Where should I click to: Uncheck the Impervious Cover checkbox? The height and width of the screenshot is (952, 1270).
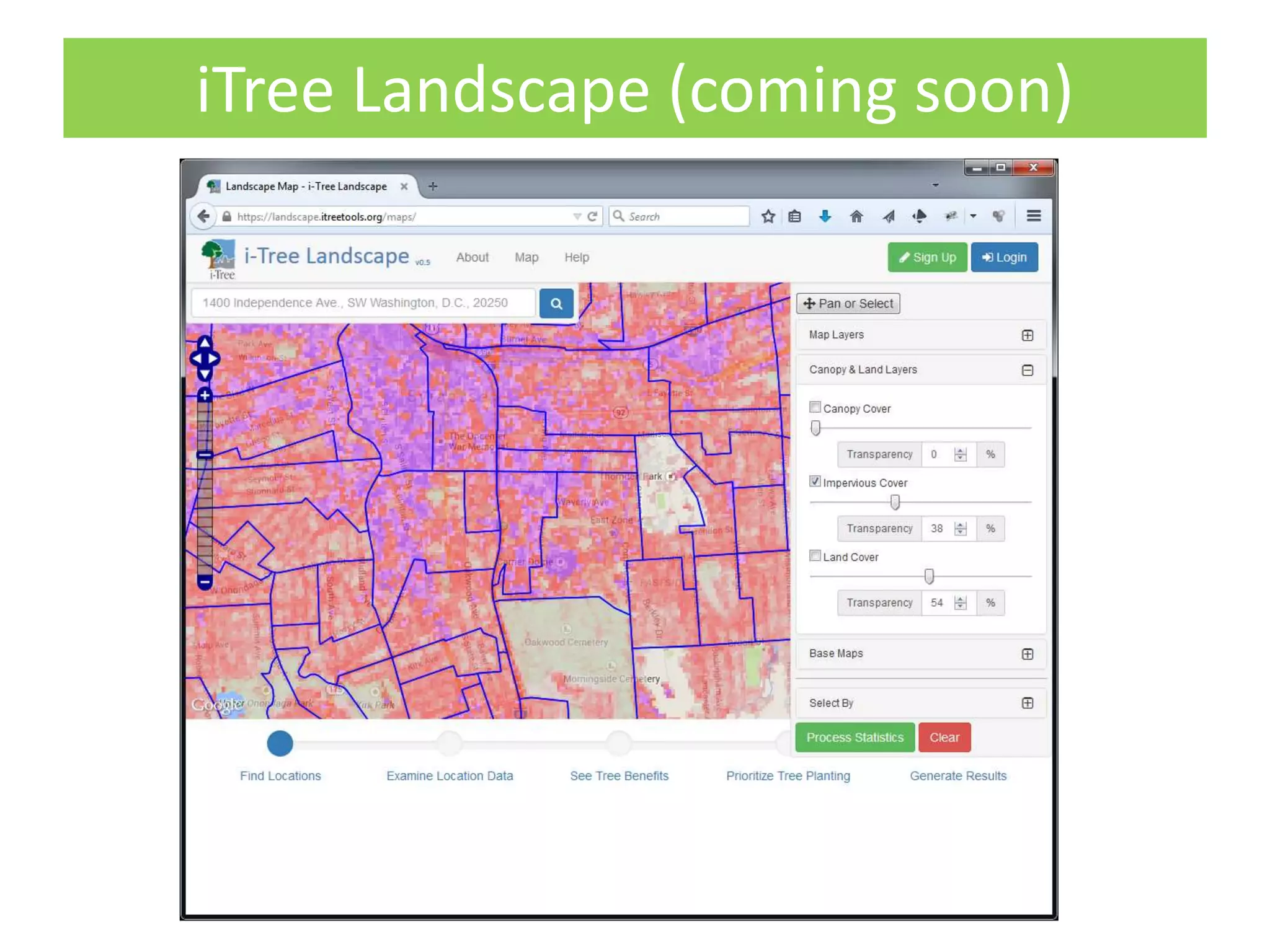815,482
